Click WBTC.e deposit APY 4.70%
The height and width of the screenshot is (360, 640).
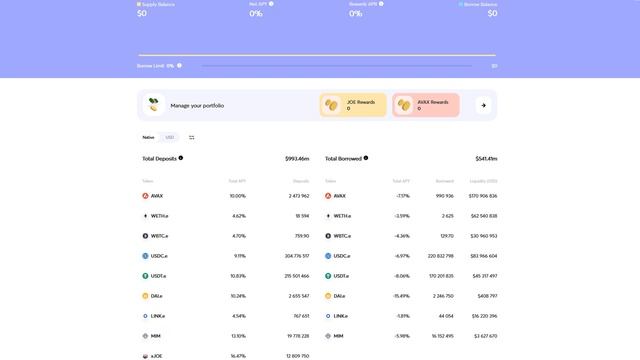point(239,236)
